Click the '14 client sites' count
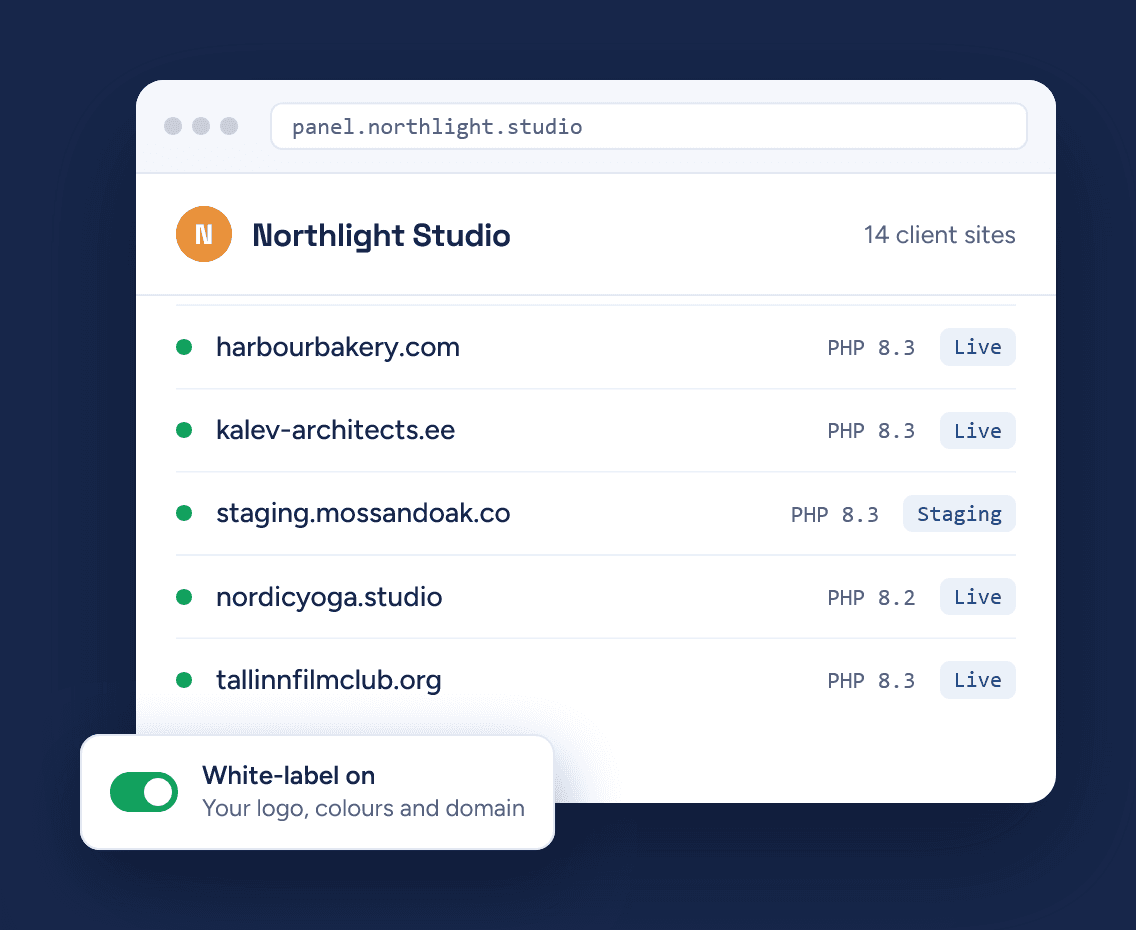This screenshot has height=930, width=1136. [939, 235]
